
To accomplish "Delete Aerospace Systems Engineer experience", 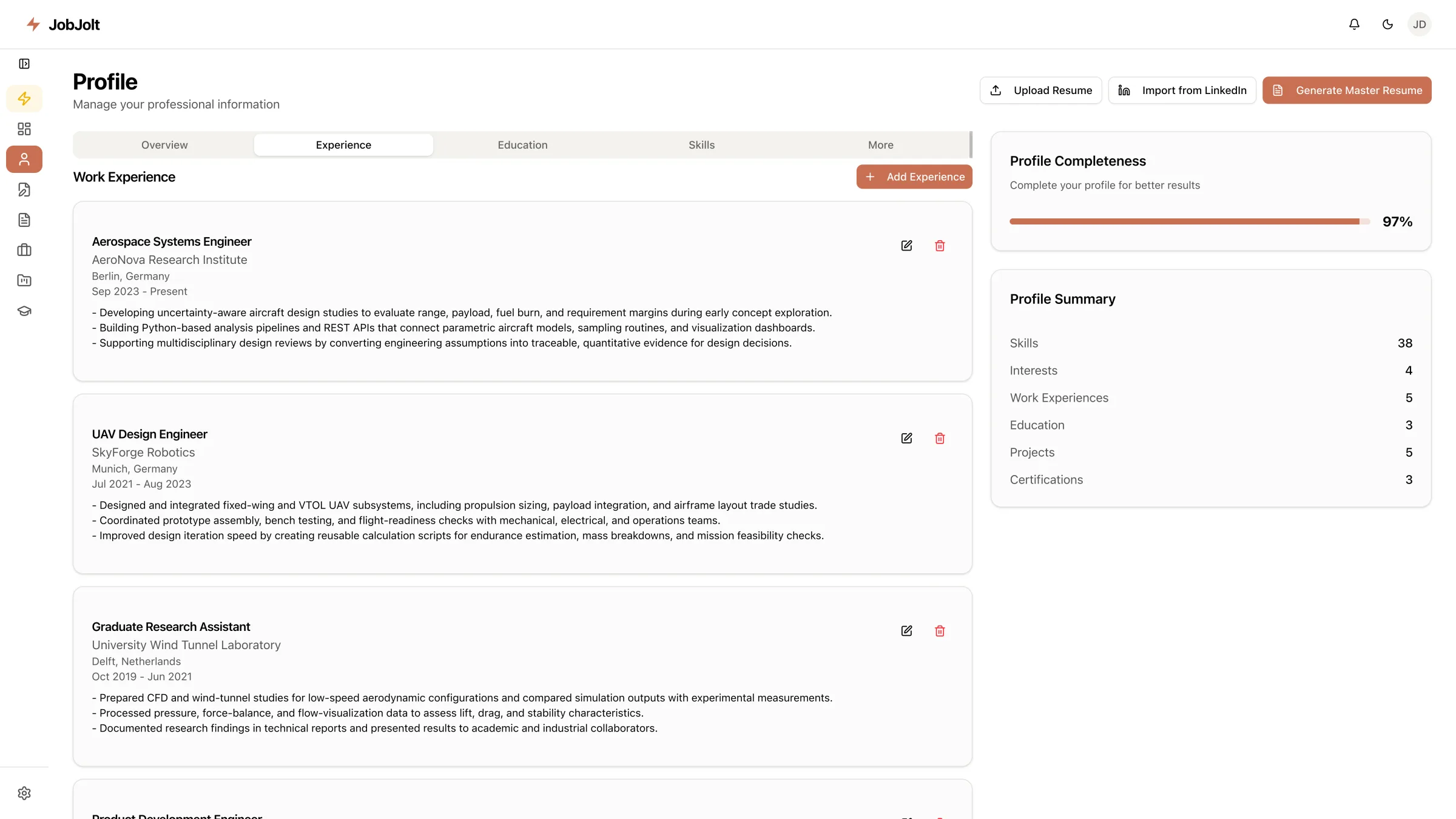I will tap(940, 246).
